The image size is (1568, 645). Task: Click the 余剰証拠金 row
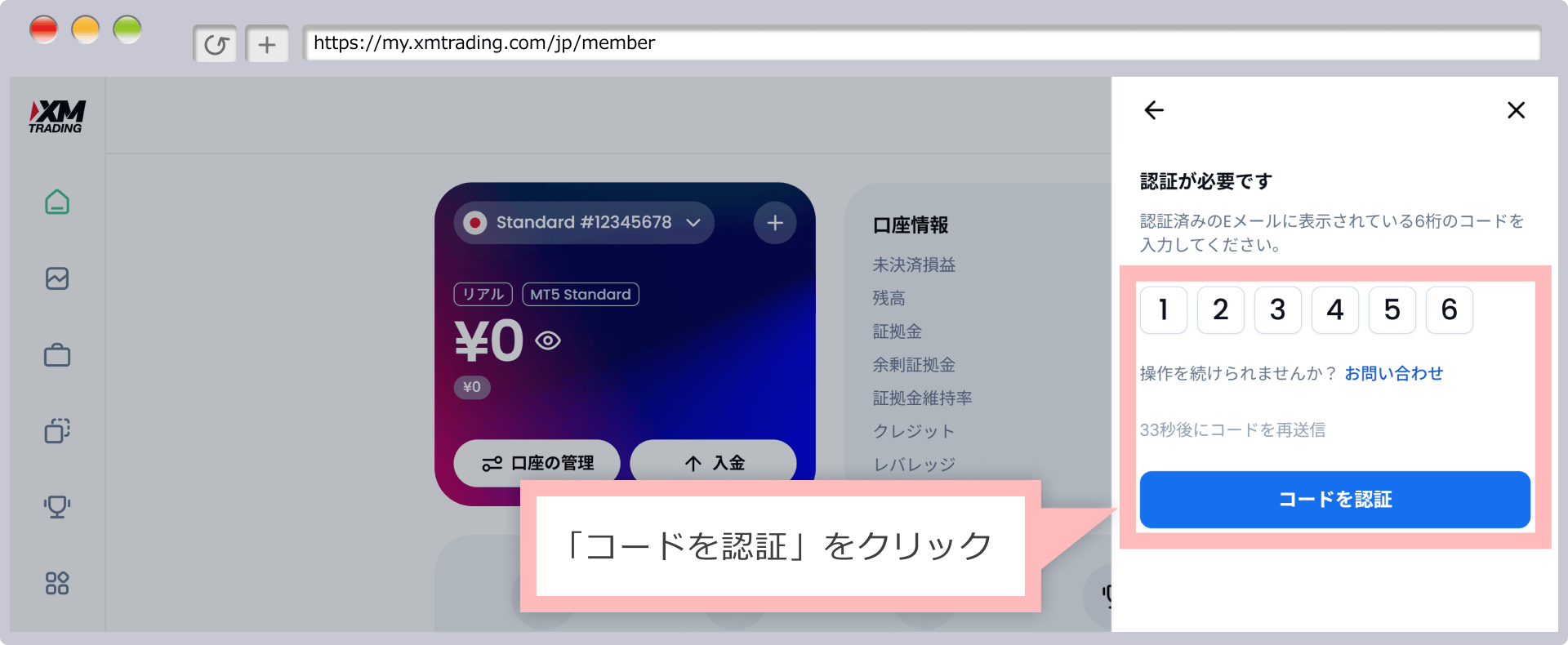click(x=914, y=365)
